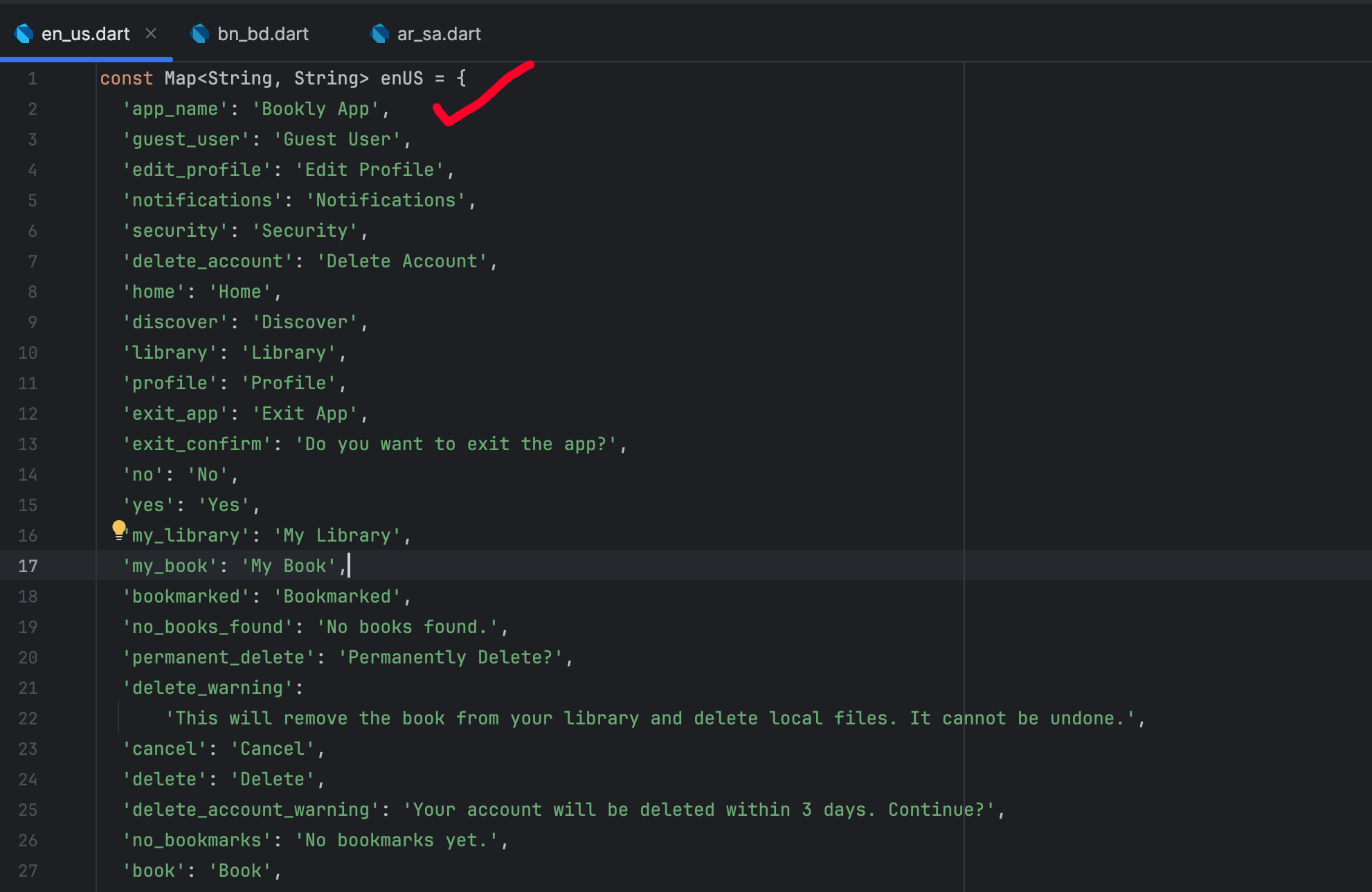Click the 'no_books_found' key
This screenshot has height=892, width=1372.
pos(208,627)
